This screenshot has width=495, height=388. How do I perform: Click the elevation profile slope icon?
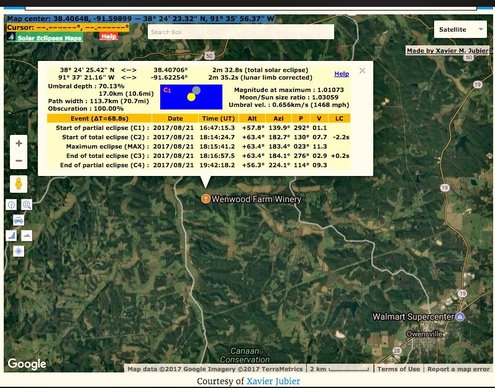click(12, 236)
